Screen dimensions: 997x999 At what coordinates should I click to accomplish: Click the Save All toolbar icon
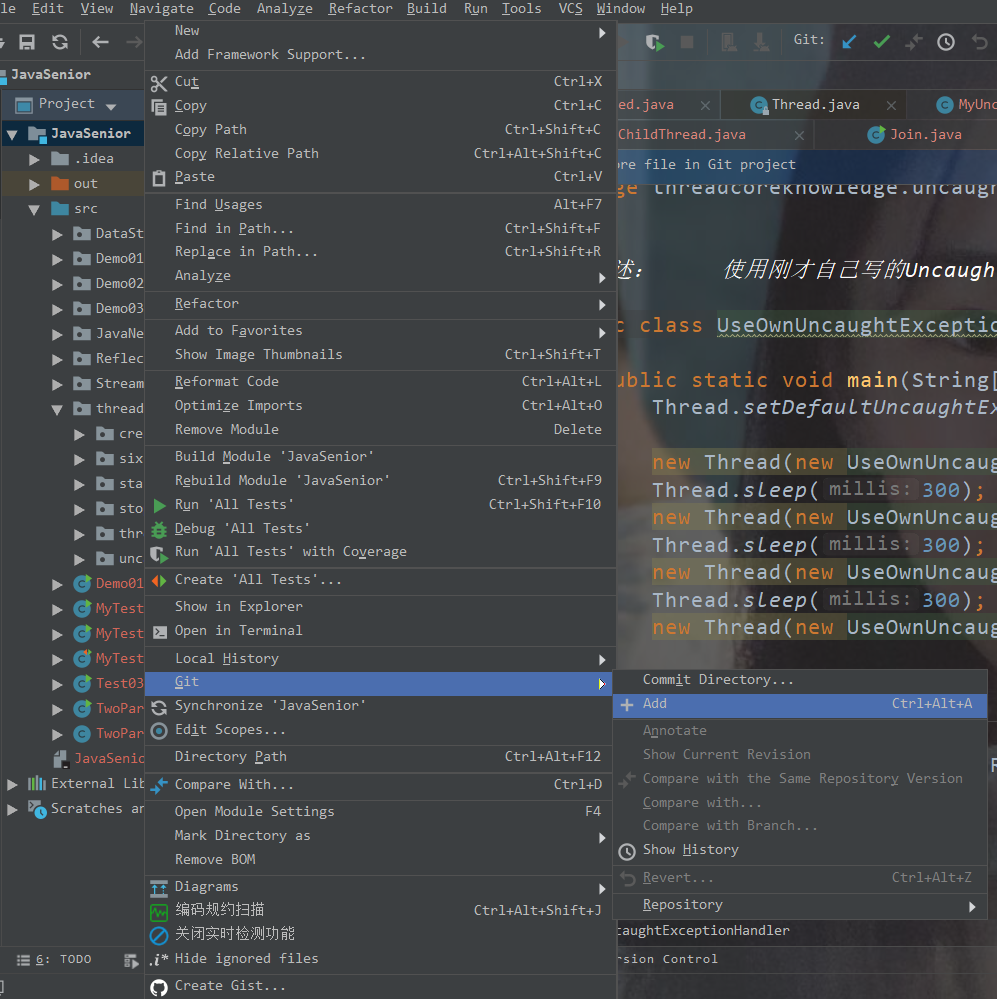(x=27, y=42)
